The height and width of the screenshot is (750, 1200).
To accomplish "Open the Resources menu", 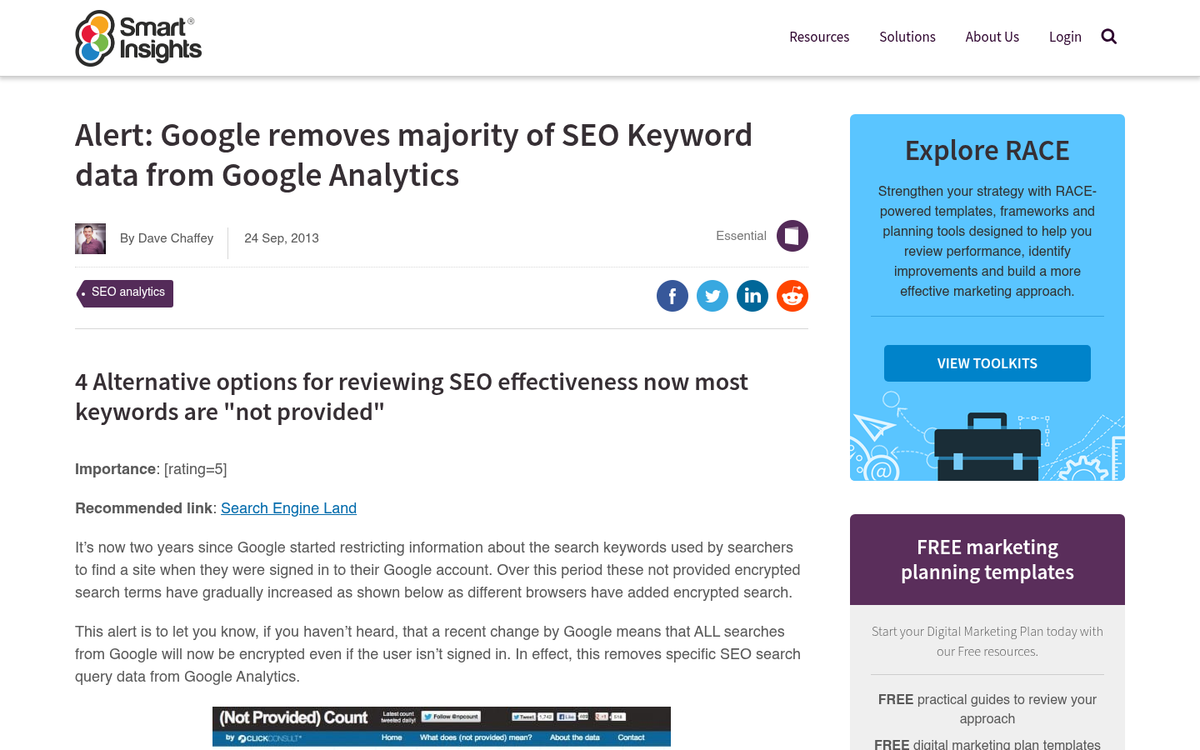I will (819, 36).
